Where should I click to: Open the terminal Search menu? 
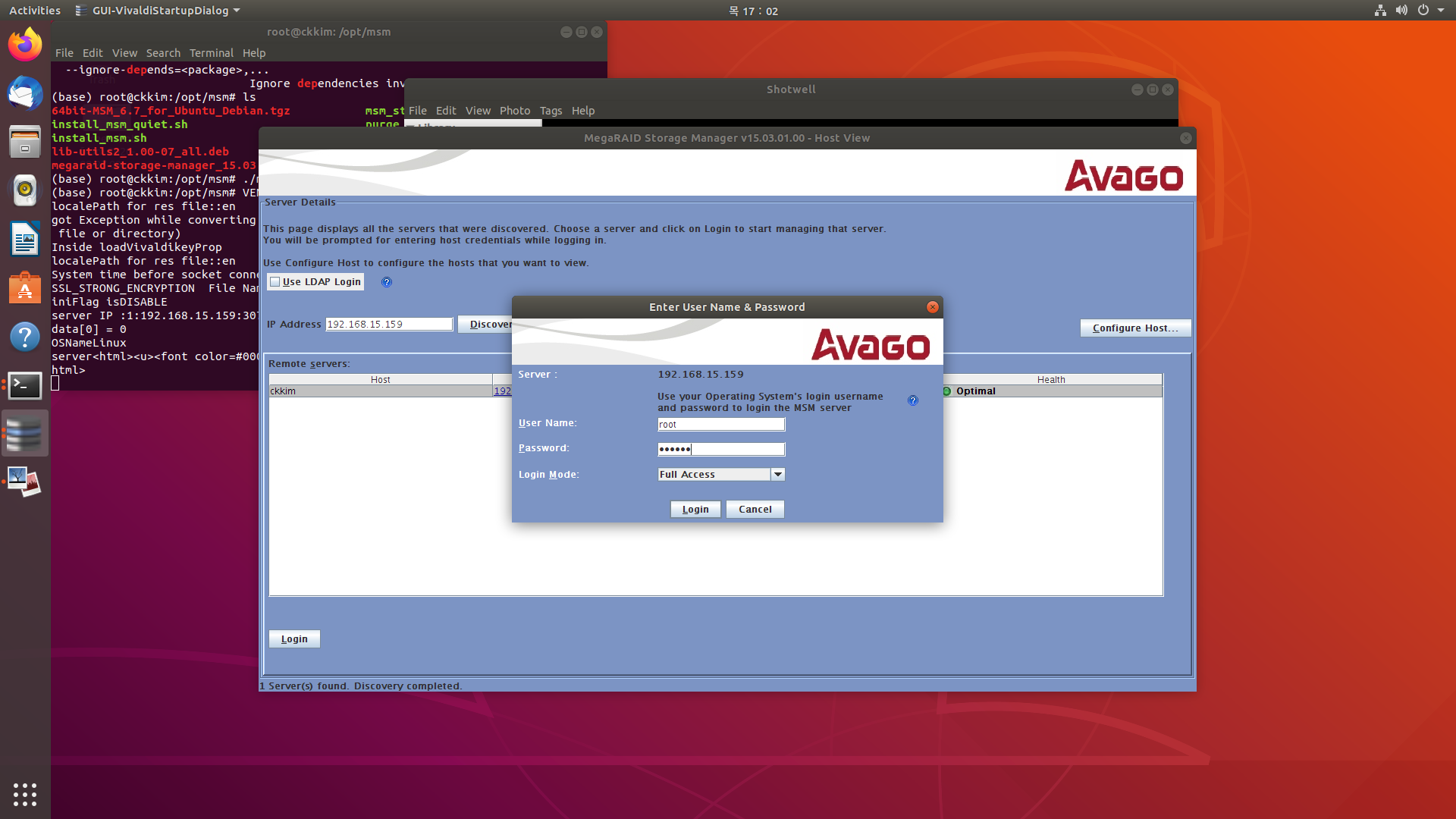point(163,53)
